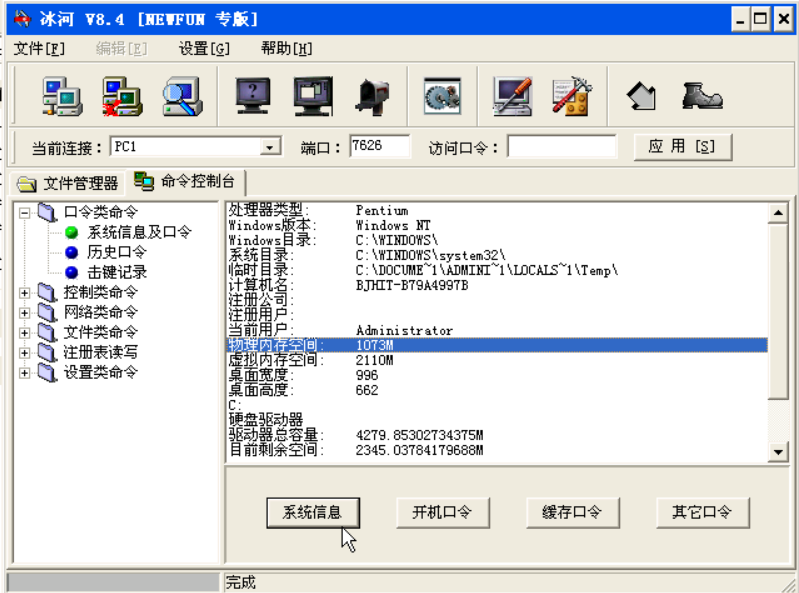The width and height of the screenshot is (799, 593).
Task: Select the 计算机名 BJHIT-B79A4997B row
Action: click(497, 285)
